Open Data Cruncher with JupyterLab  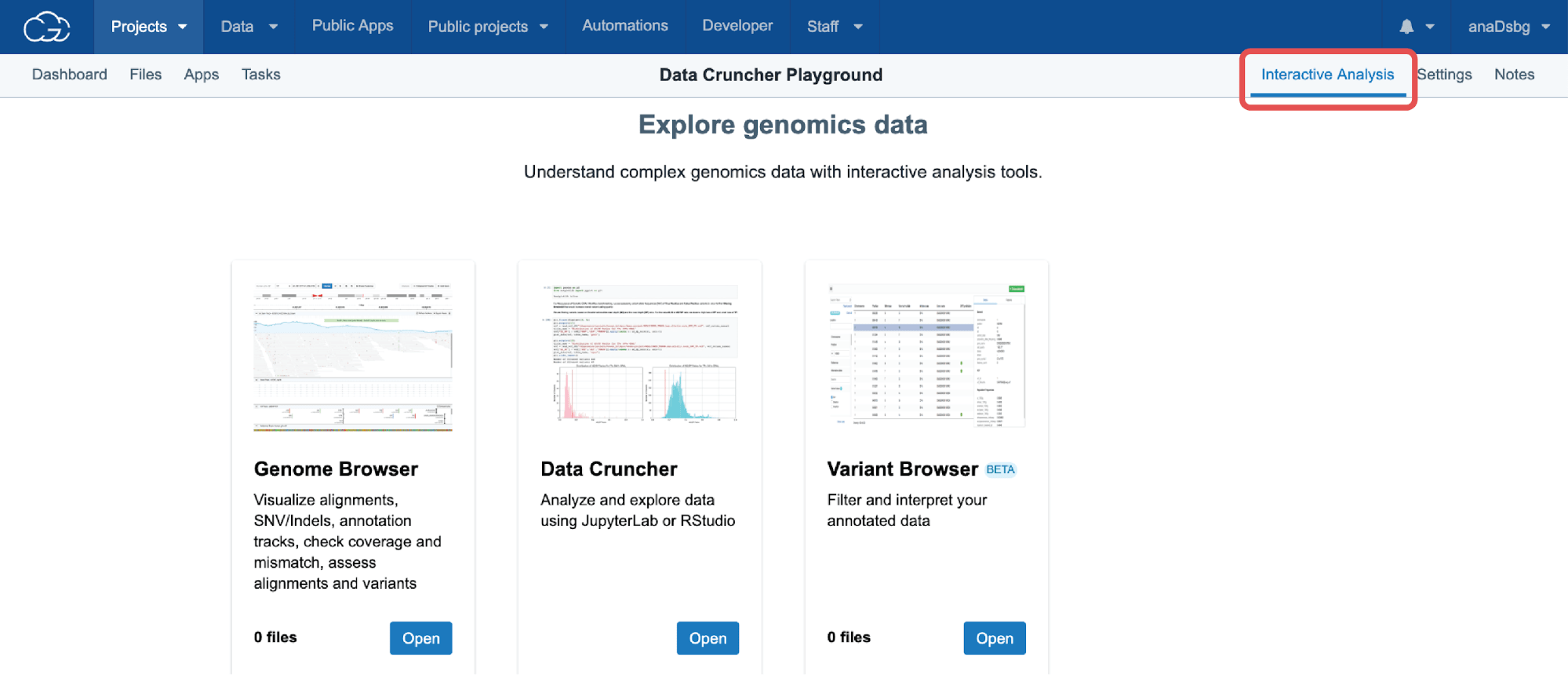tap(707, 637)
